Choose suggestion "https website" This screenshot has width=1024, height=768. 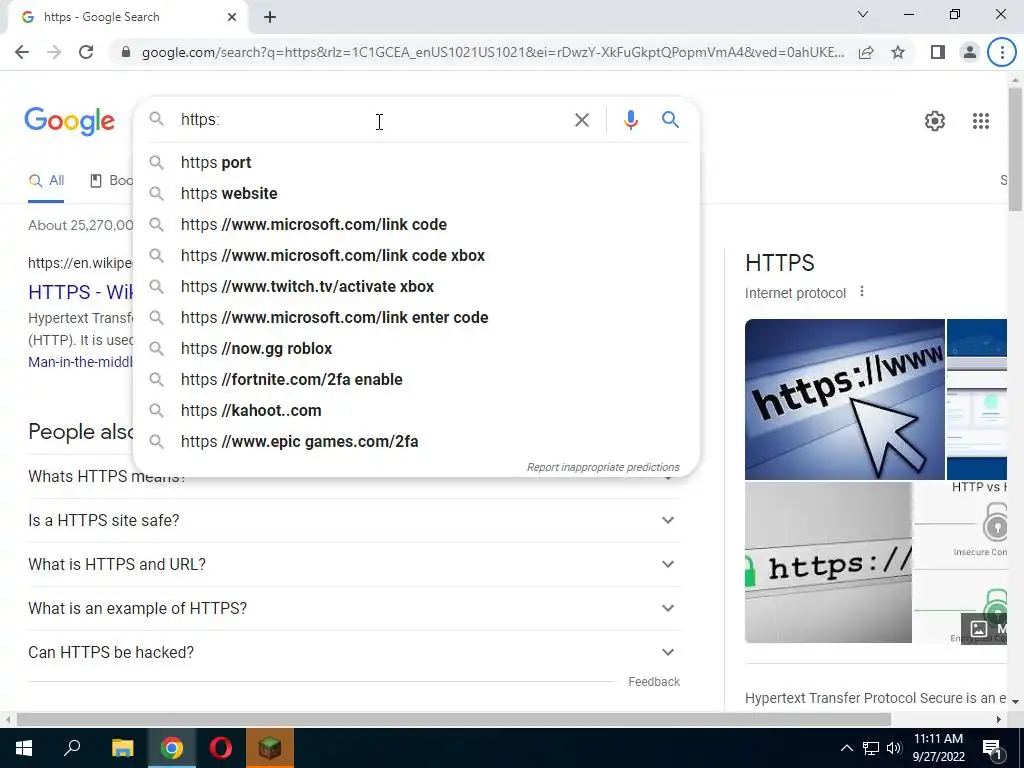(x=416, y=193)
